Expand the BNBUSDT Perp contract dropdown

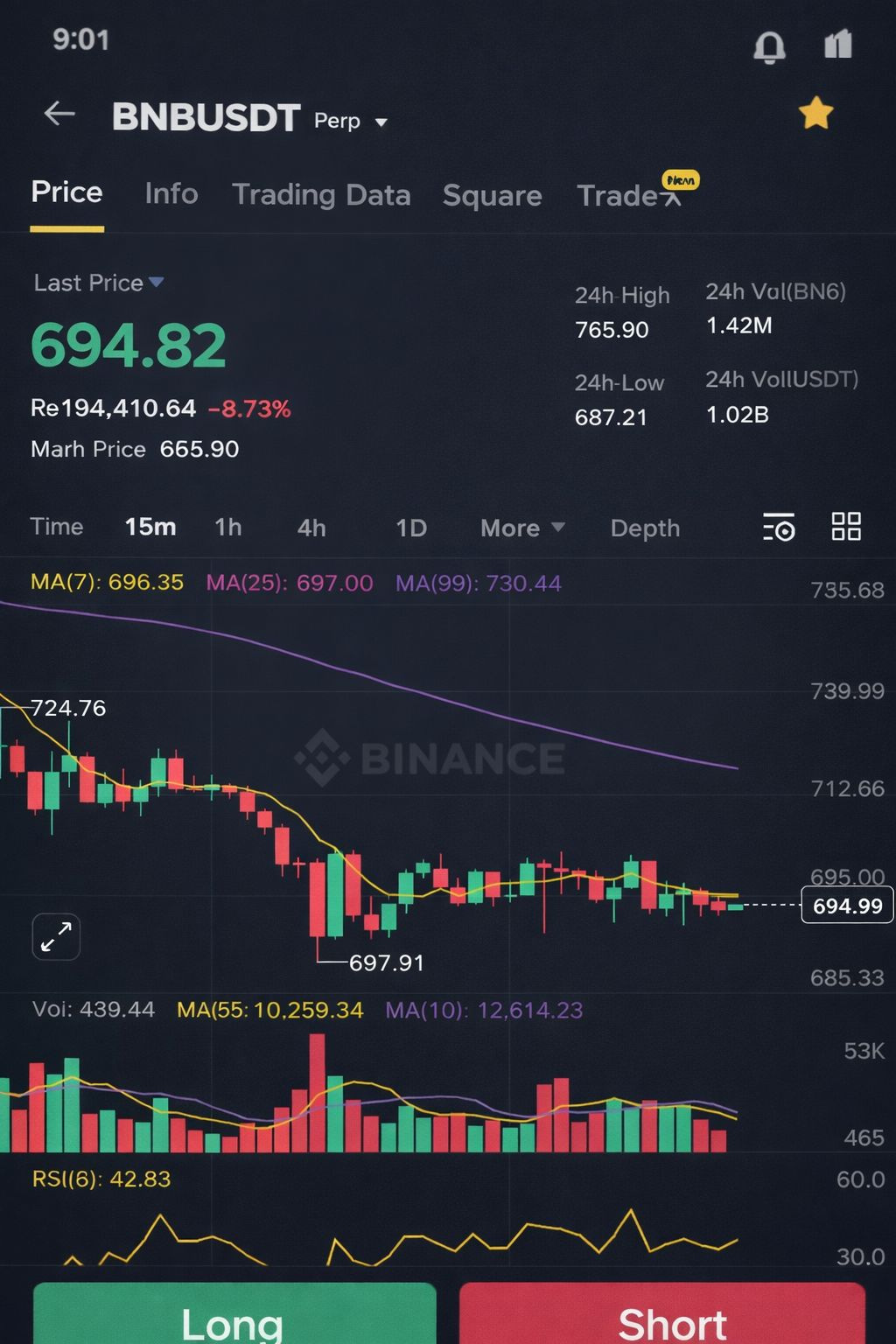[x=381, y=122]
